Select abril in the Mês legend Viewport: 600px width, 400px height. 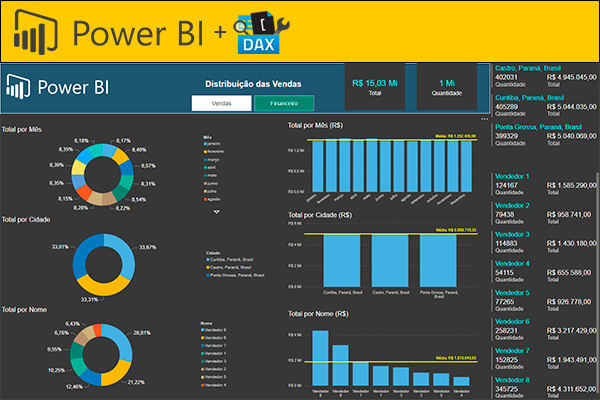[210, 167]
